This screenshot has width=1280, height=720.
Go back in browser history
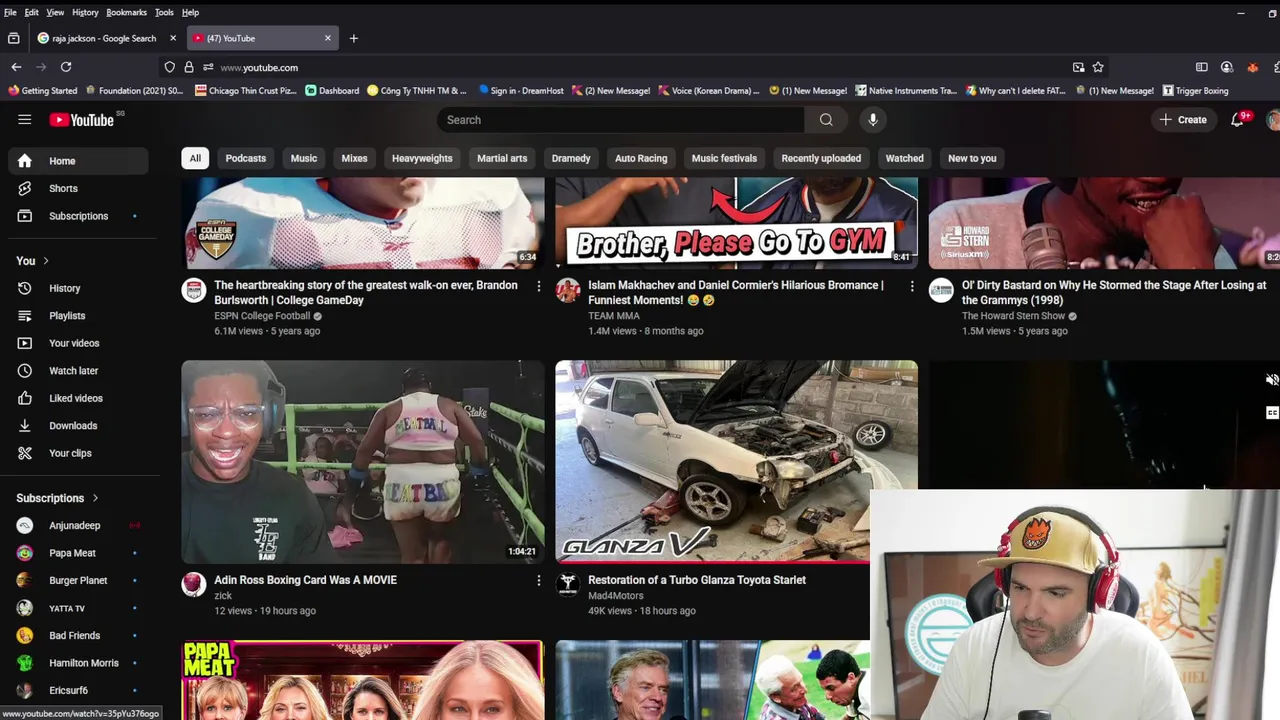pos(16,67)
